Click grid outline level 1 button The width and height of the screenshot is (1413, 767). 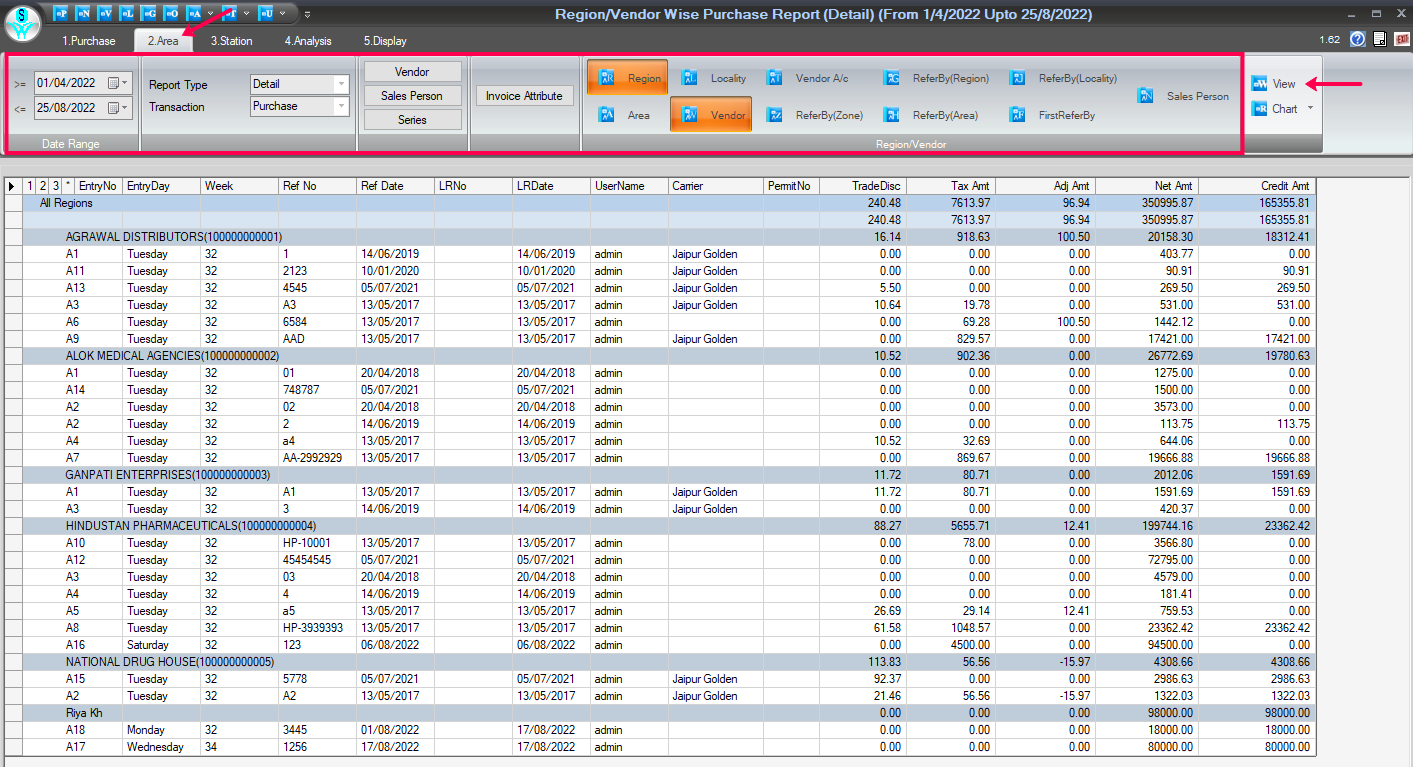click(x=30, y=186)
